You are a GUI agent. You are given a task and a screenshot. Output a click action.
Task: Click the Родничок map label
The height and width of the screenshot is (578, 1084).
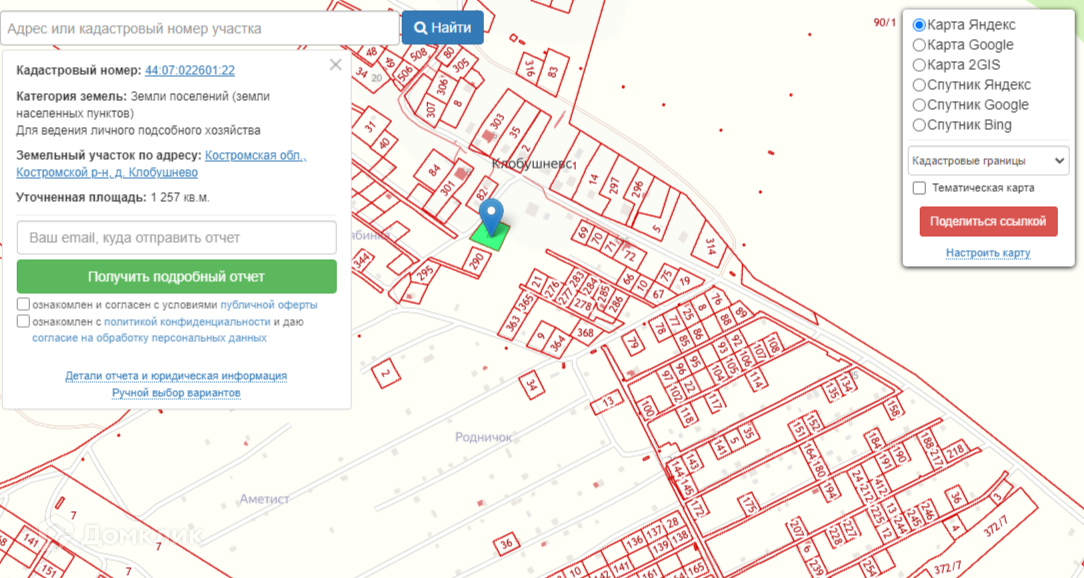click(484, 437)
